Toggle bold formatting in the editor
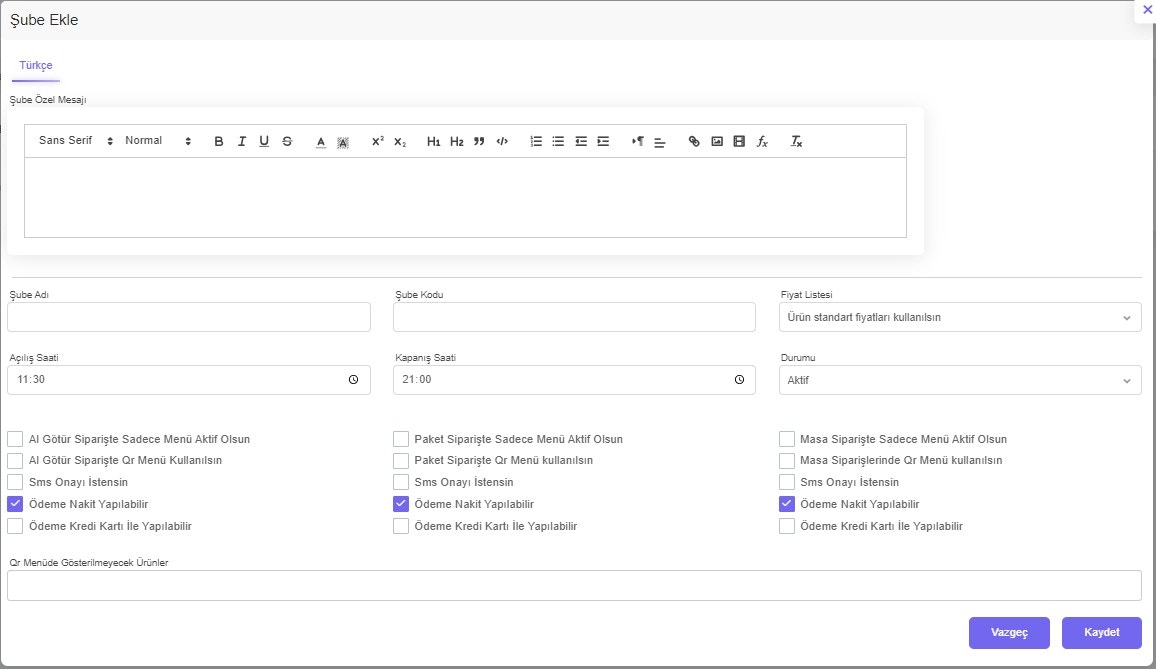 point(219,142)
